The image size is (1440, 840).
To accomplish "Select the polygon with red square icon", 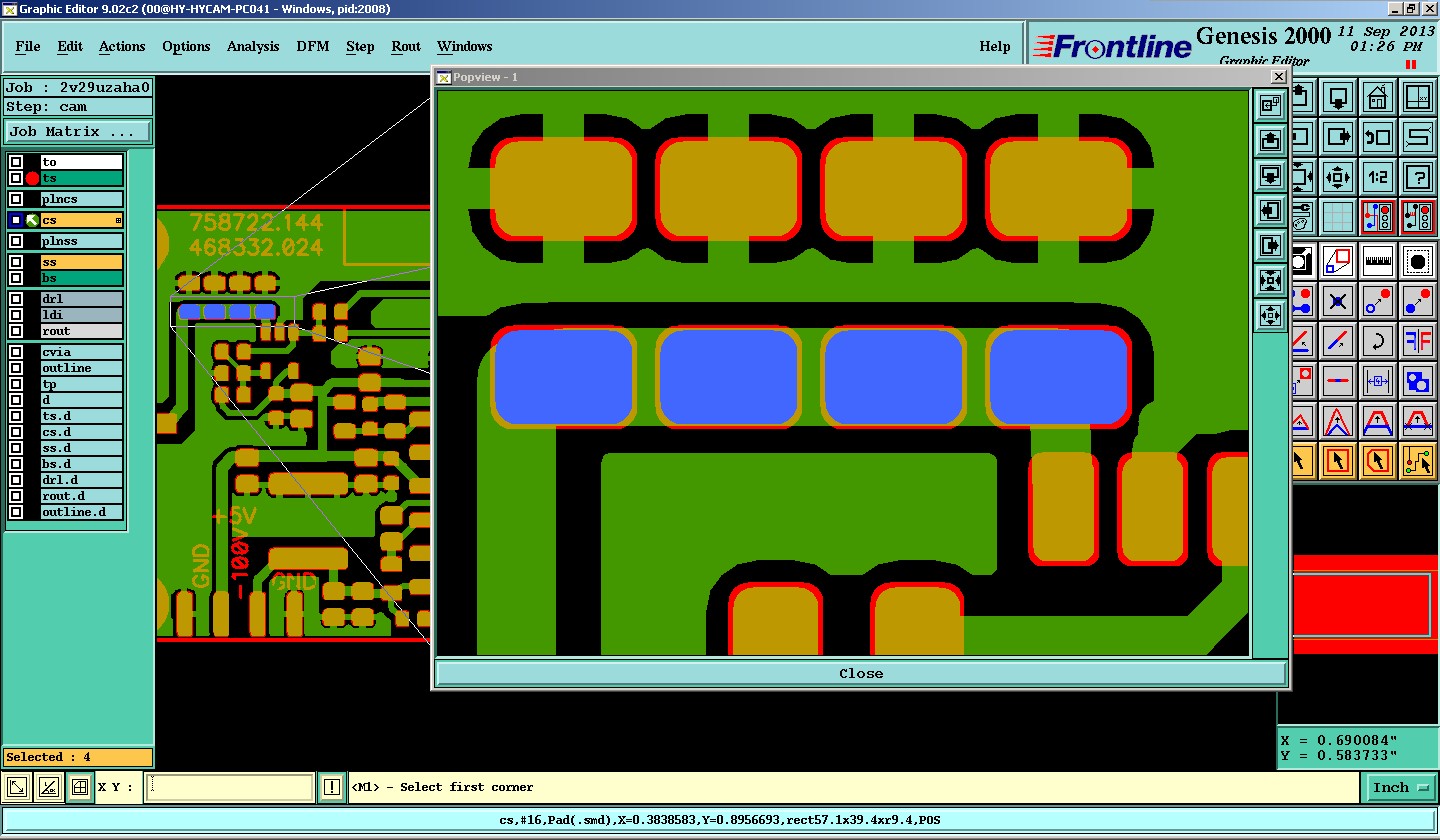I will click(x=1339, y=262).
